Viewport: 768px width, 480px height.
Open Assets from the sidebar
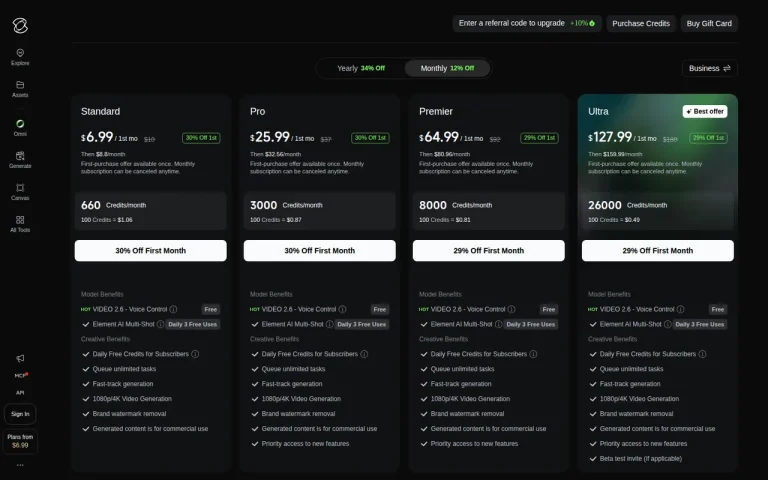[x=20, y=89]
